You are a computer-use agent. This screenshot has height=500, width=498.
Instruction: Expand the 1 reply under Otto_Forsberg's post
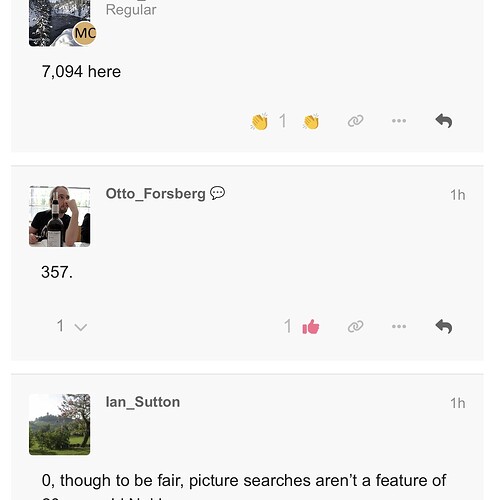tap(72, 326)
